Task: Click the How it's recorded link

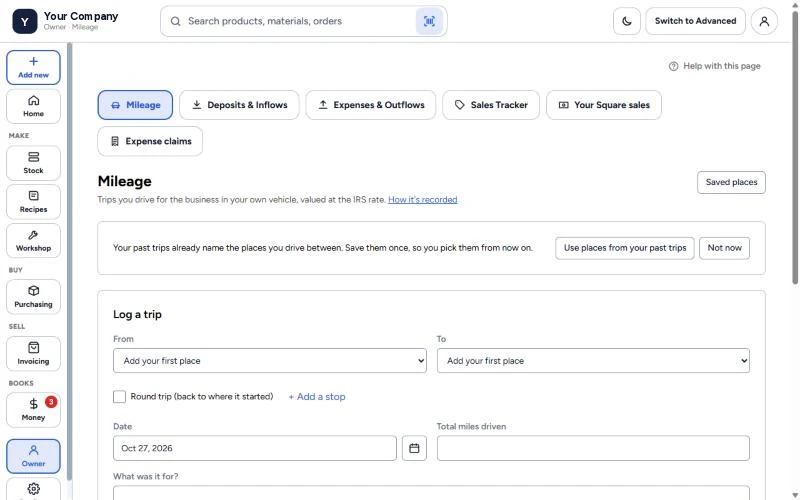Action: (x=422, y=199)
